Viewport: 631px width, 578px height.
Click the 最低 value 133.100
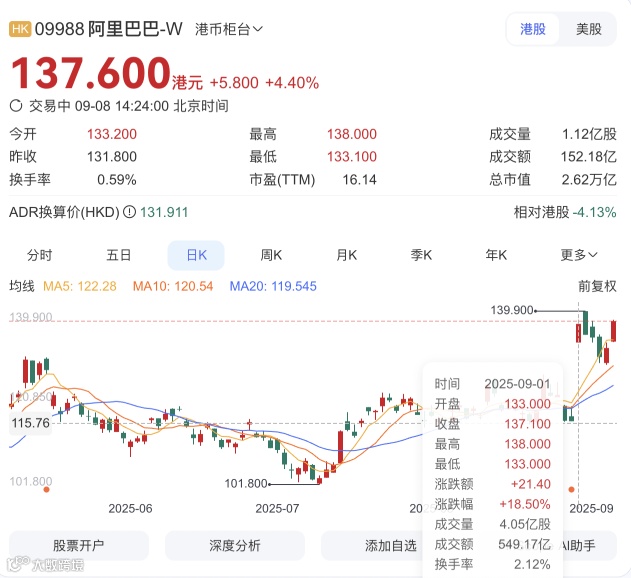coord(352,157)
